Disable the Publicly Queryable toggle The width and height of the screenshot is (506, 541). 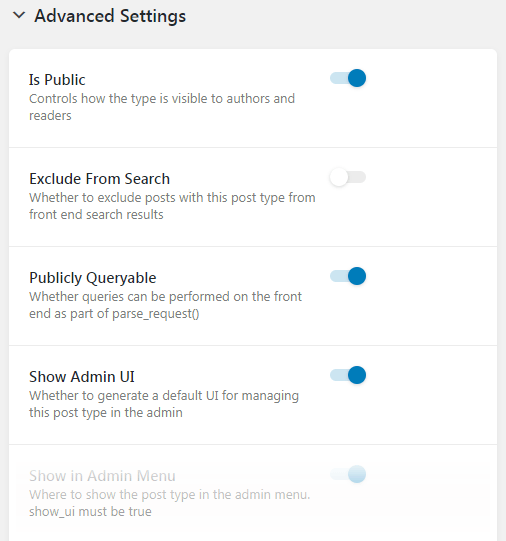point(348,276)
